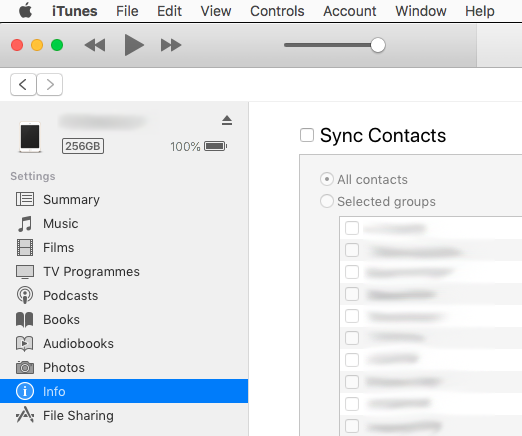Click the Films film-strip icon
The width and height of the screenshot is (522, 436).
pos(25,247)
